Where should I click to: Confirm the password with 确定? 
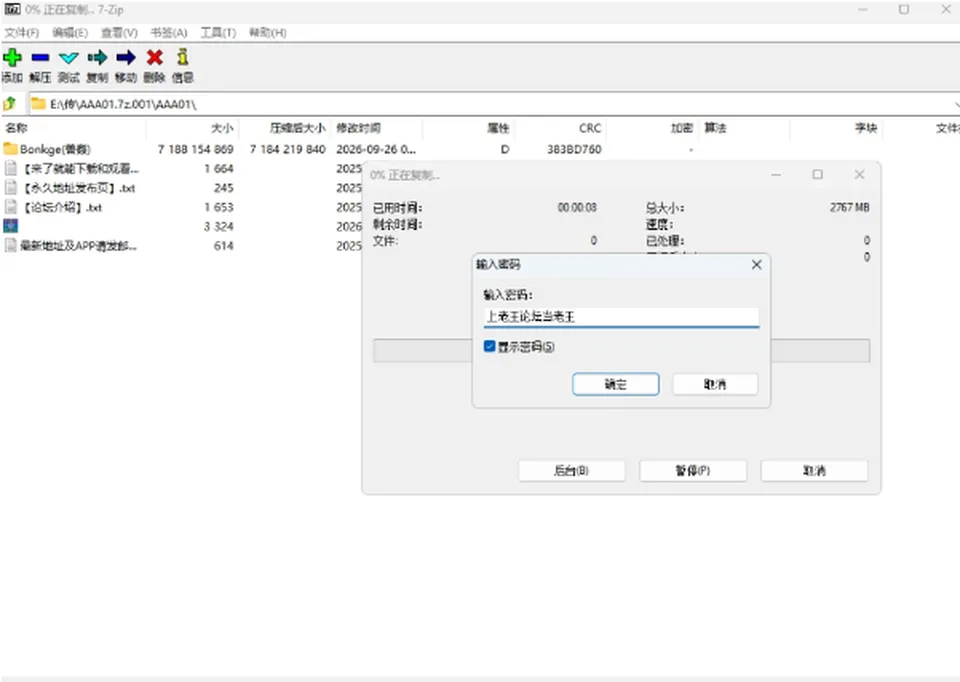[615, 384]
